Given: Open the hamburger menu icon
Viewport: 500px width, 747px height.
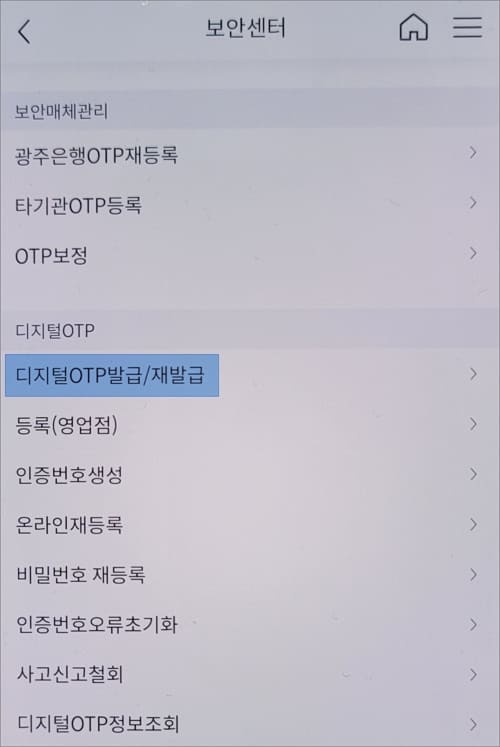Looking at the screenshot, I should click(x=467, y=27).
